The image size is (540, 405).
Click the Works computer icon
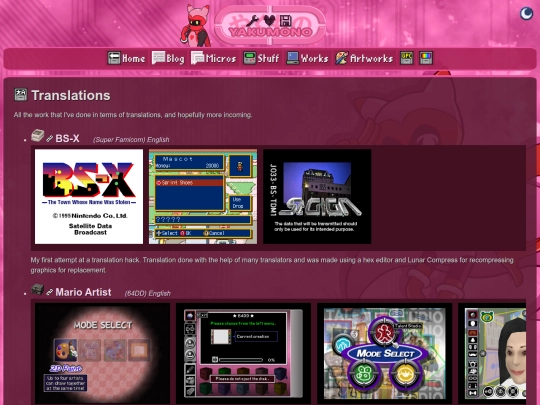tap(292, 58)
